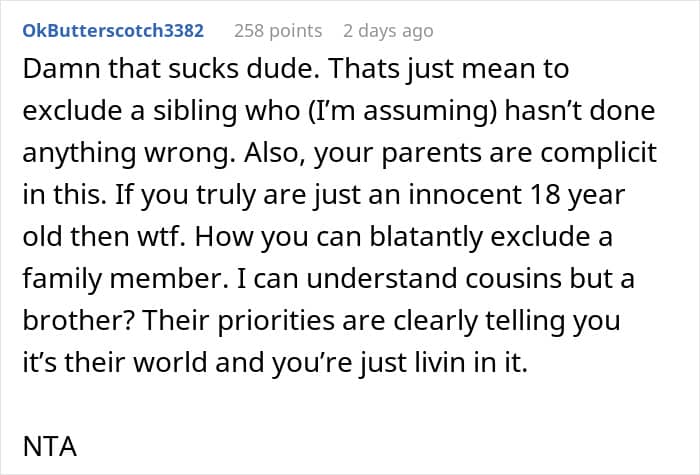Viewport: 700px width, 475px height.
Task: Click the opening line 'Damn that sucks dude'
Action: (x=171, y=69)
